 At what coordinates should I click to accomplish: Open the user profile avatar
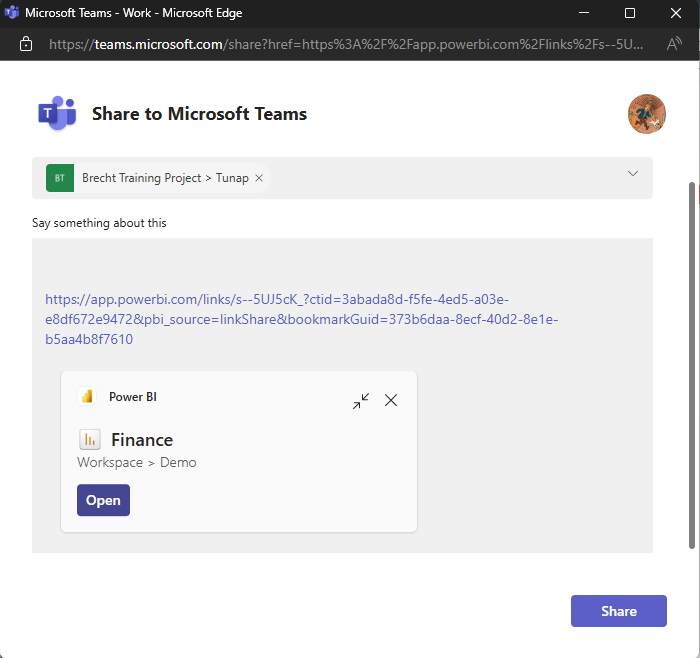646,114
